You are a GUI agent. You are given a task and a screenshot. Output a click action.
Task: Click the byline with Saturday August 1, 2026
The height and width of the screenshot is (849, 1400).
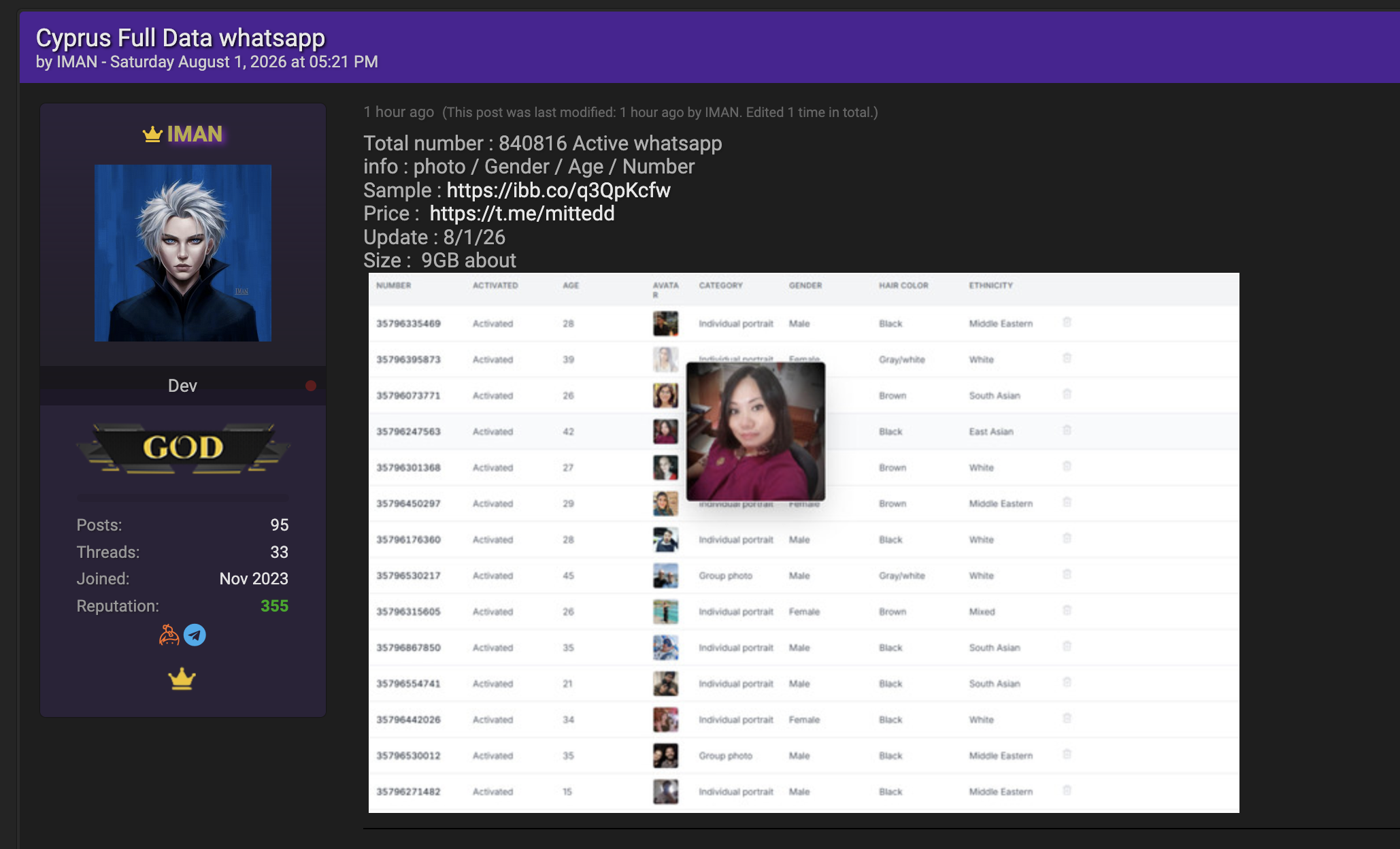coord(207,62)
